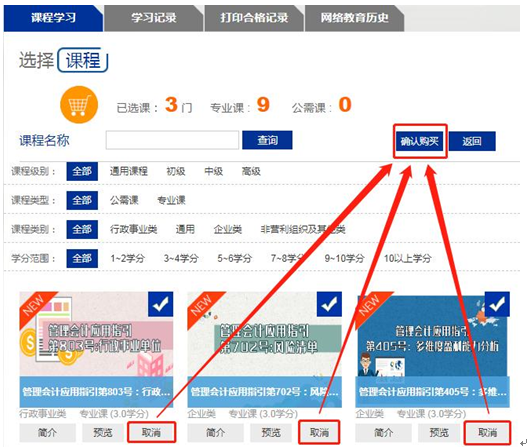Uncheck the checkmark on the 405号 course card
This screenshot has width=528, height=447.
(497, 304)
